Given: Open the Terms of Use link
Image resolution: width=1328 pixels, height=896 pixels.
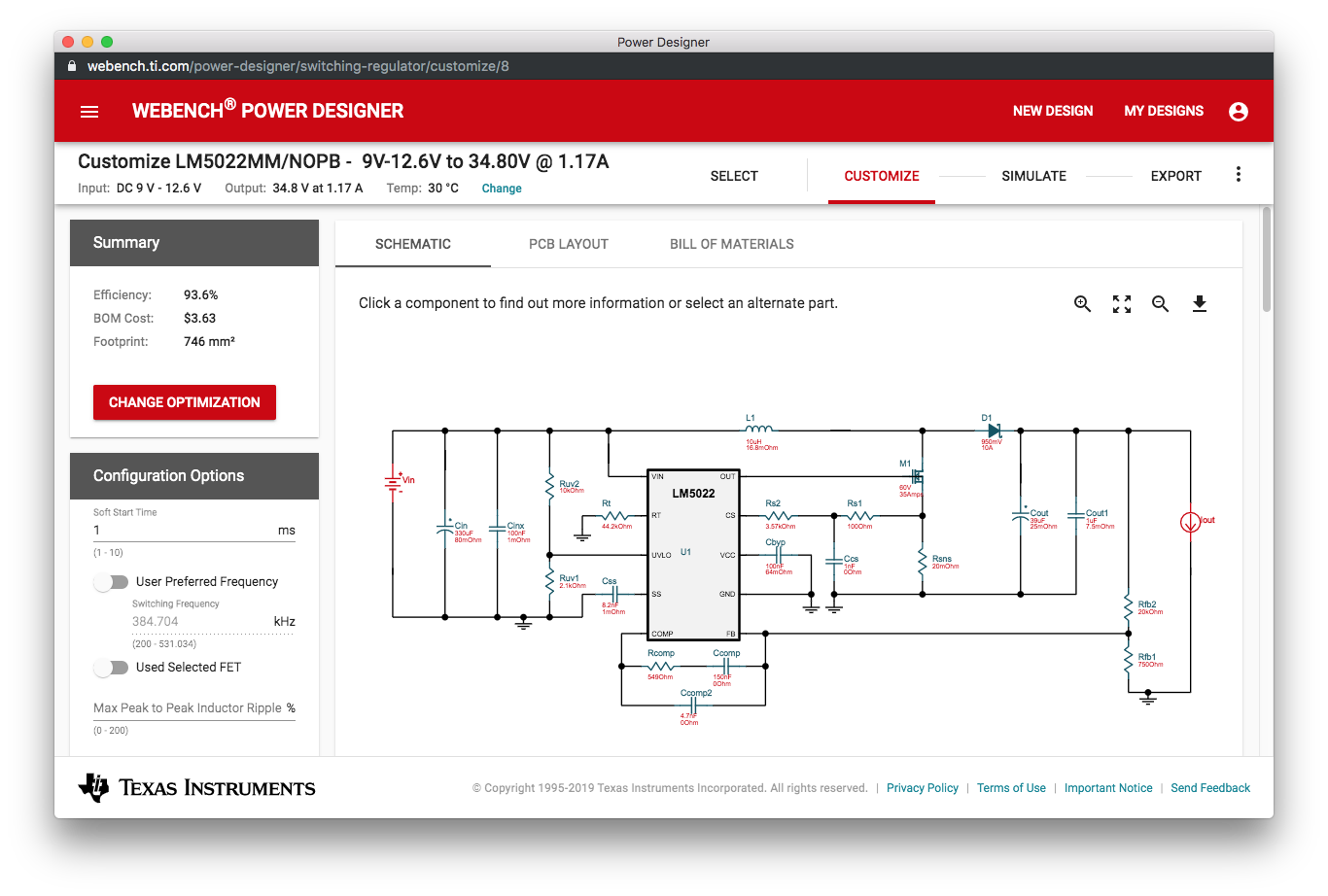Looking at the screenshot, I should (x=1011, y=788).
